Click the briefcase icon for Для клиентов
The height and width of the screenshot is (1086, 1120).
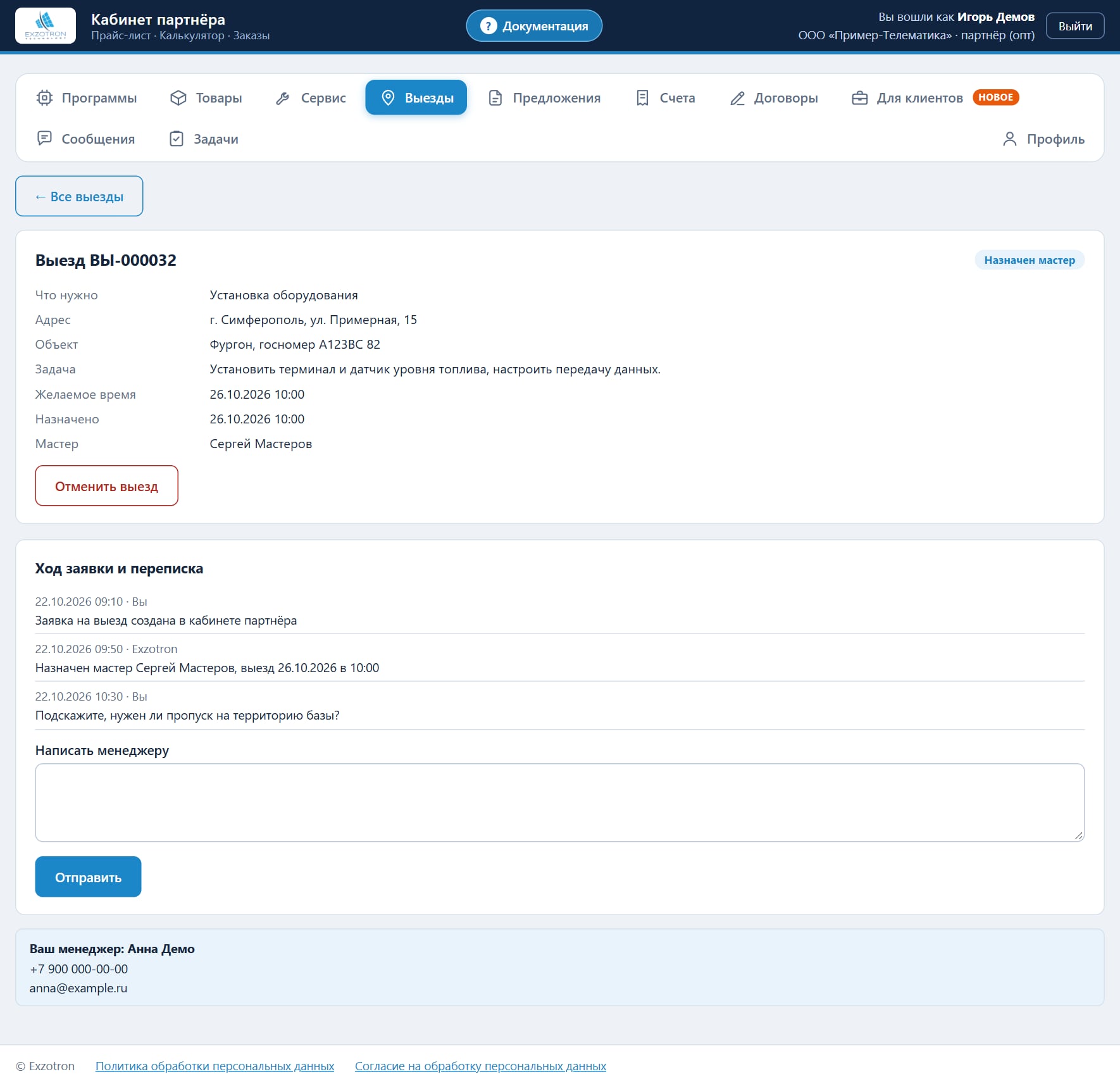pyautogui.click(x=860, y=98)
